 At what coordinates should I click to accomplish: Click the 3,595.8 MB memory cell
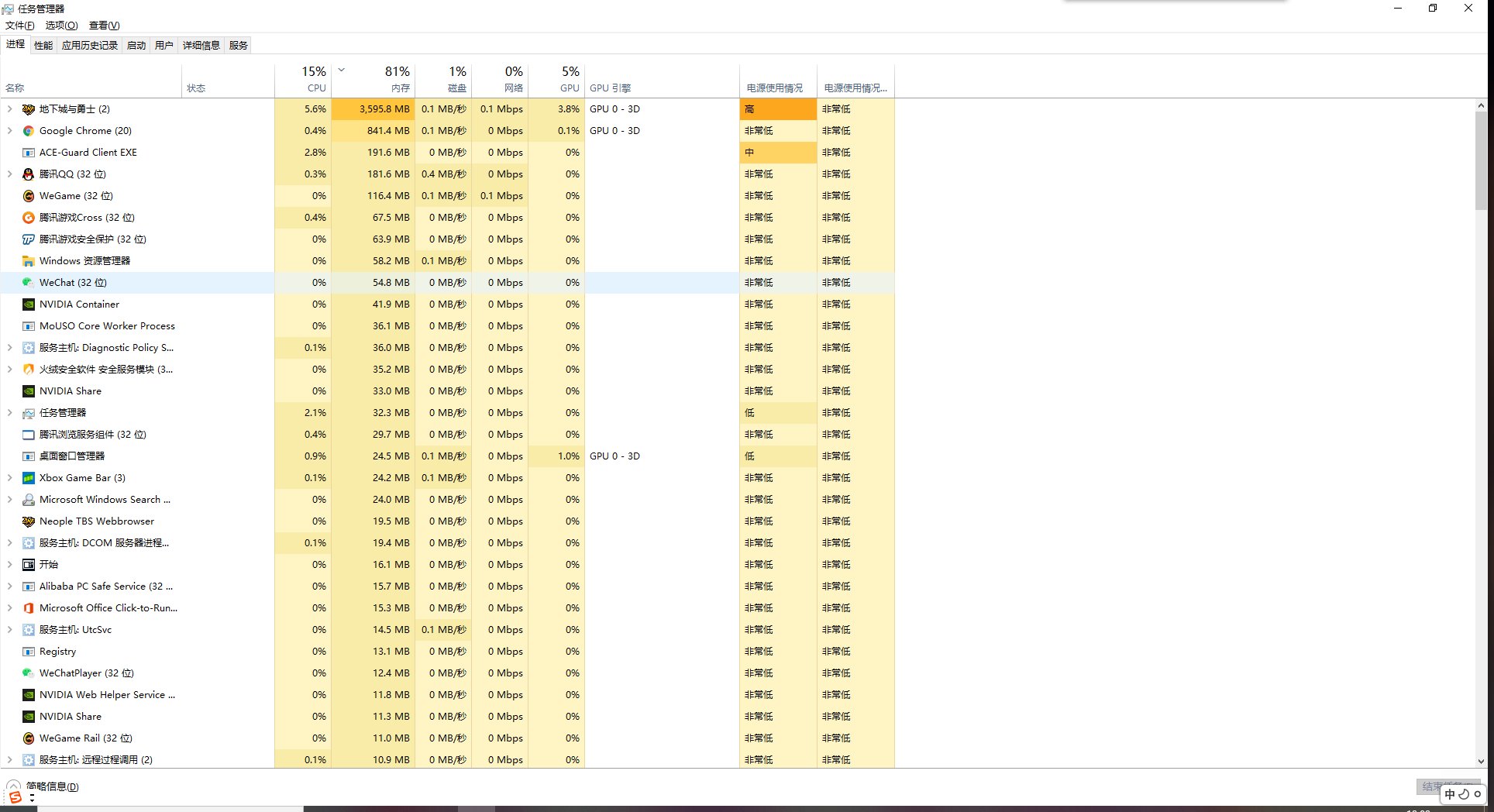coord(373,109)
